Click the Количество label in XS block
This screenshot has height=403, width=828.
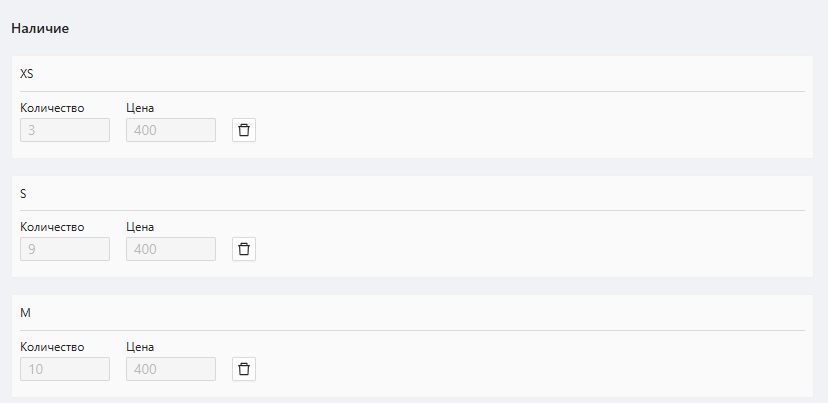(x=52, y=108)
